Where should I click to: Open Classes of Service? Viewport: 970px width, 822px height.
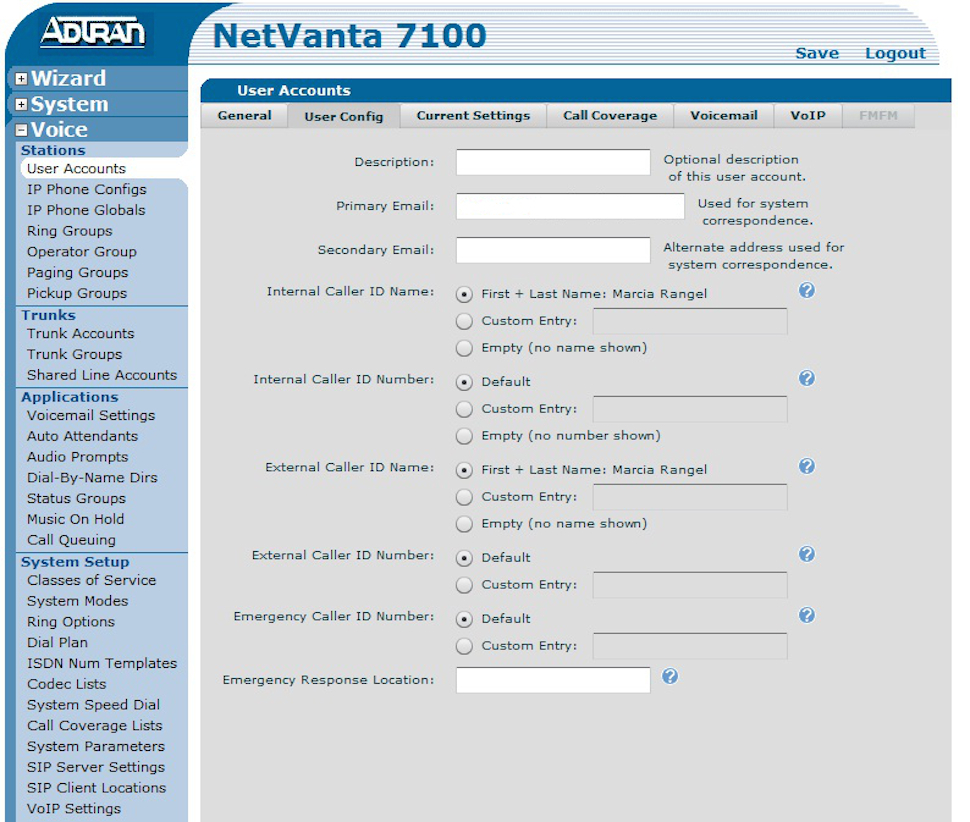pos(92,580)
